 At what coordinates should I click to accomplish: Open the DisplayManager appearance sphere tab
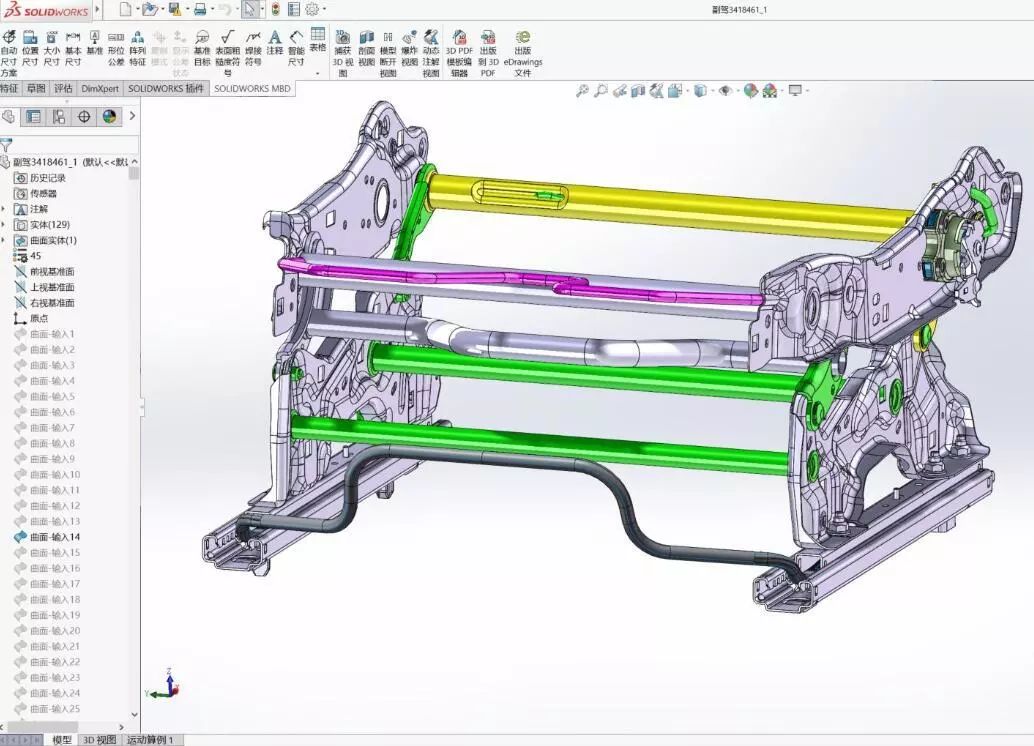click(109, 116)
